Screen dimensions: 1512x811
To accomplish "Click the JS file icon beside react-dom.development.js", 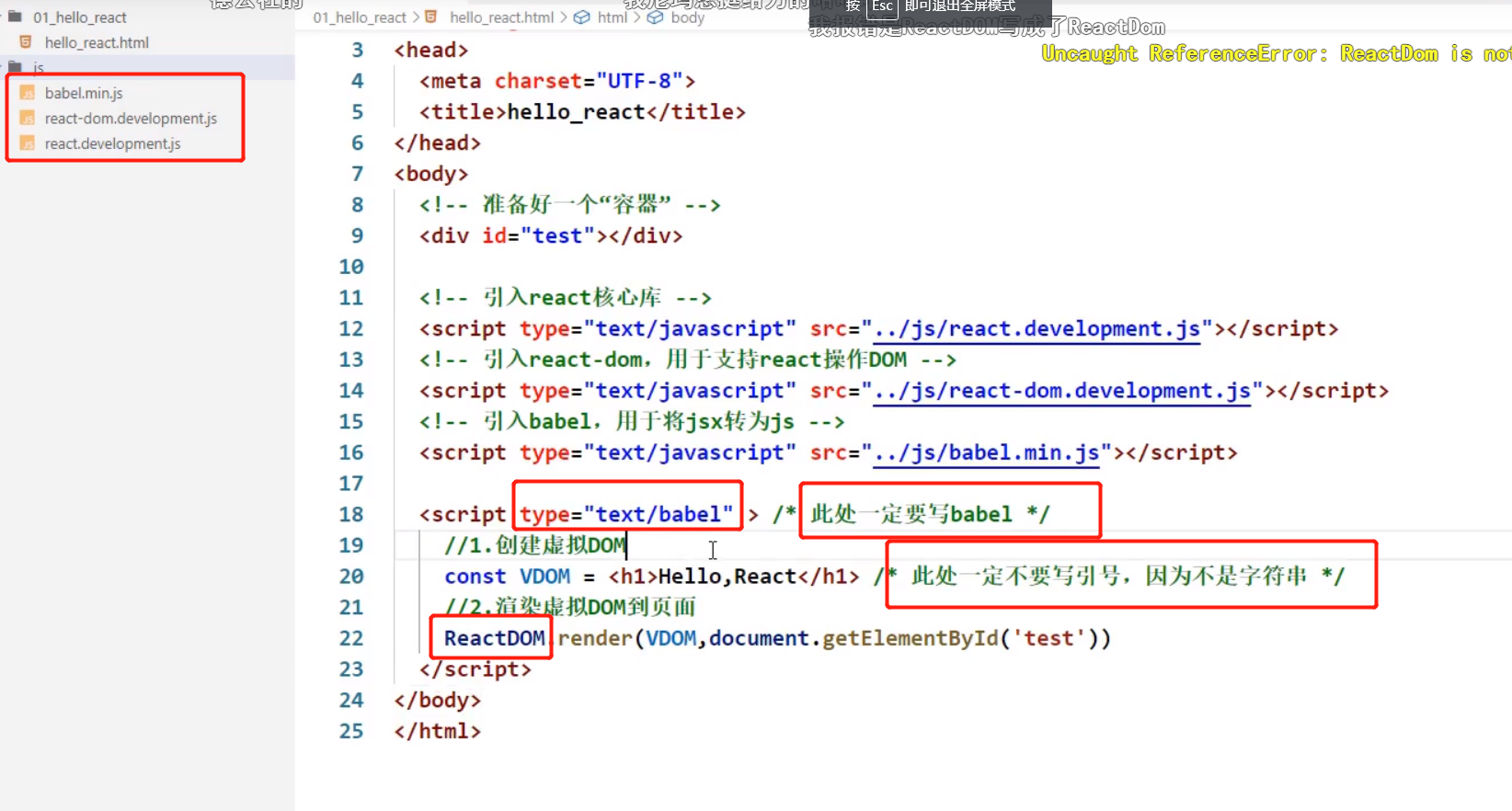I will [28, 118].
